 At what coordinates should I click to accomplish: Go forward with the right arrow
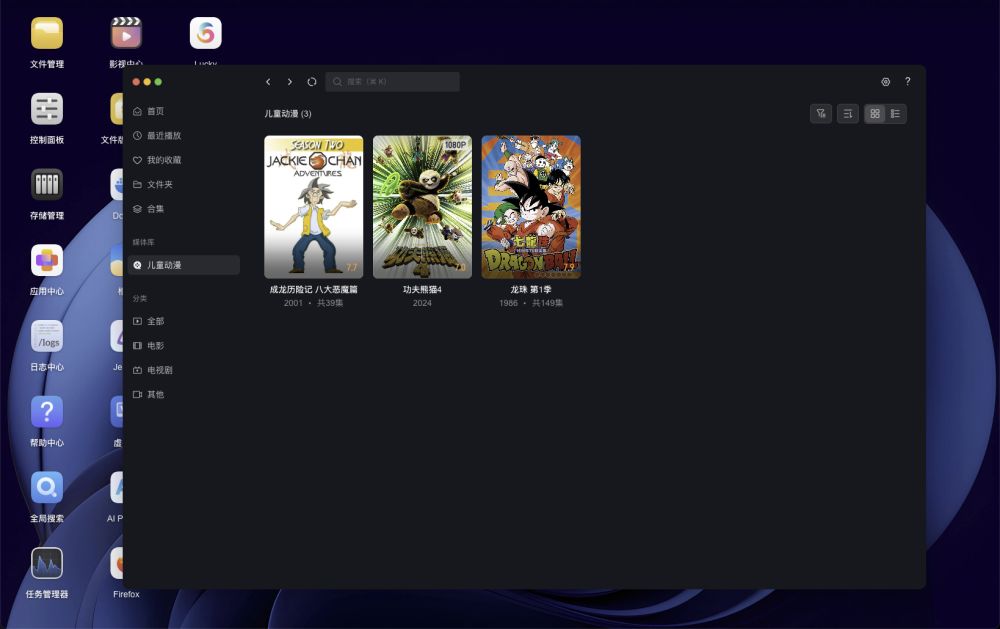point(290,82)
